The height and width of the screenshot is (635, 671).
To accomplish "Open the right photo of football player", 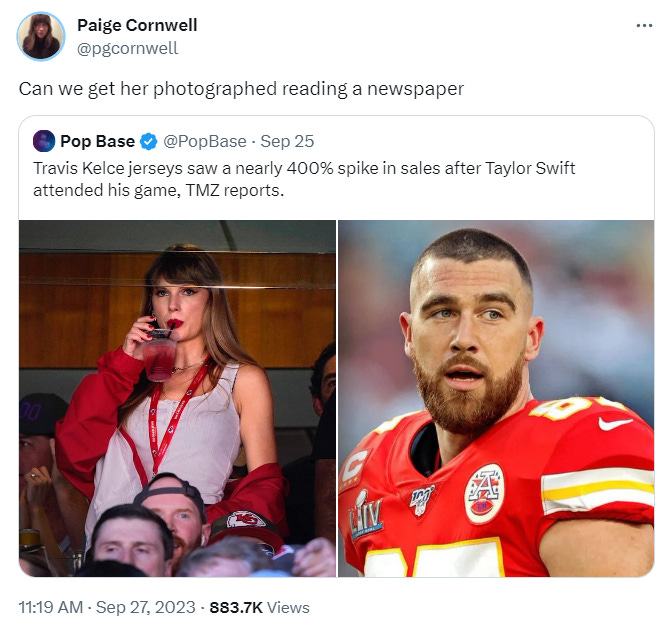I will pyautogui.click(x=496, y=398).
